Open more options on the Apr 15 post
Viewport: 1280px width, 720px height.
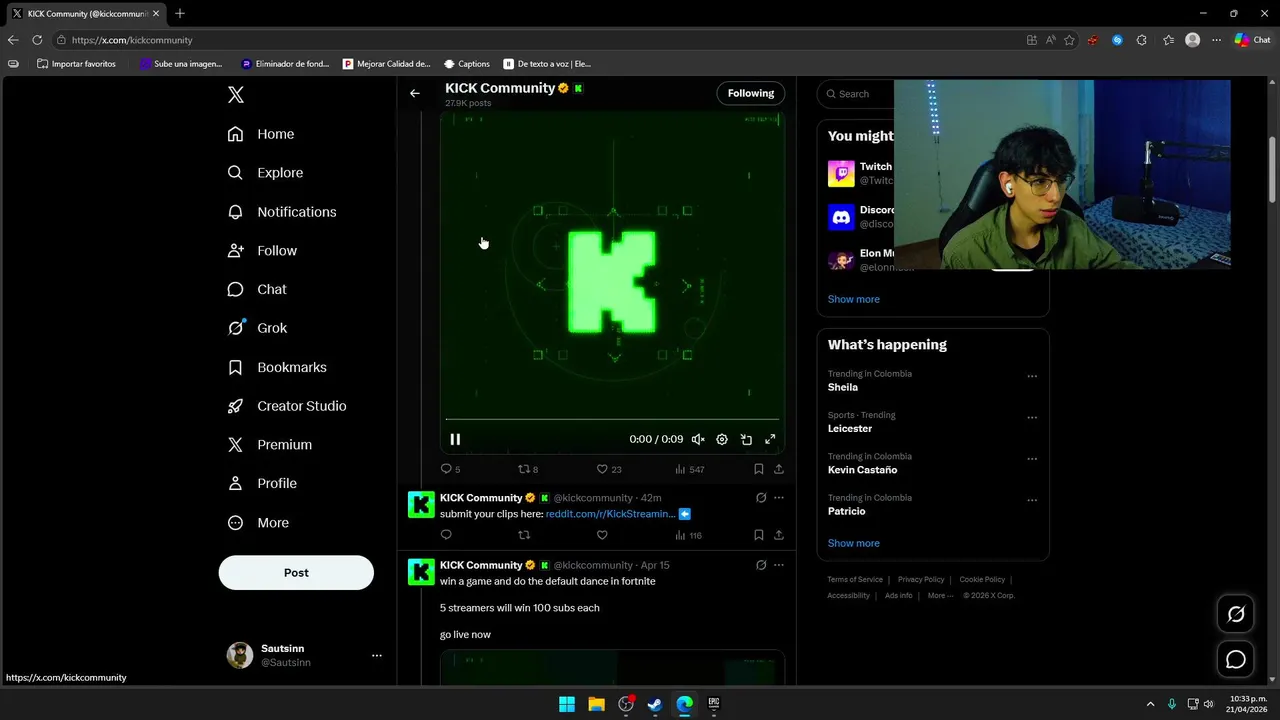pyautogui.click(x=779, y=565)
